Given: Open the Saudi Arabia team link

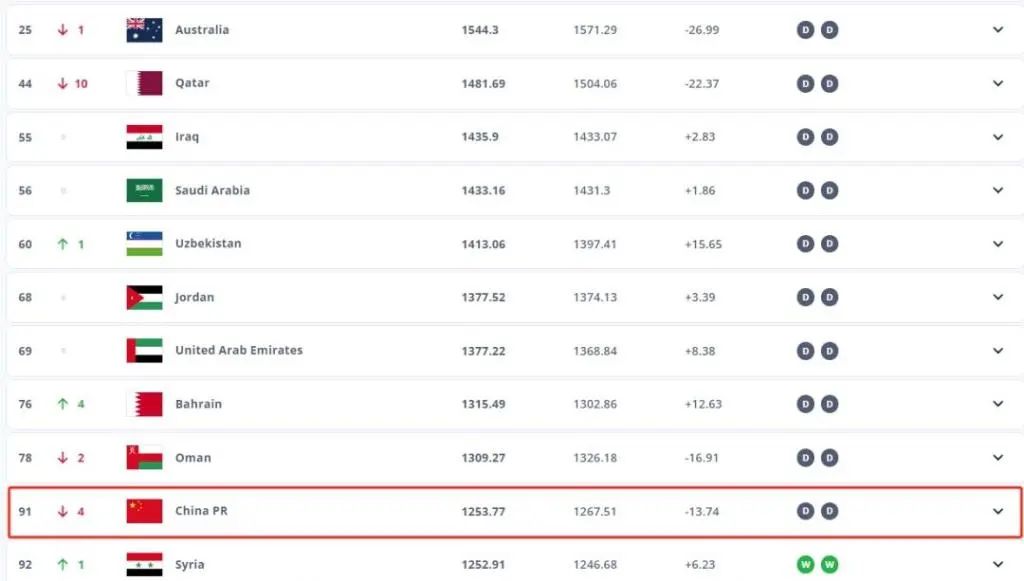Looking at the screenshot, I should [212, 190].
